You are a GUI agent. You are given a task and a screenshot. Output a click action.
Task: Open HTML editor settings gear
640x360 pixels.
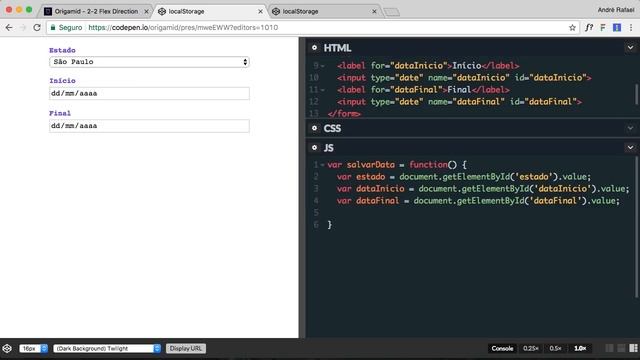(x=314, y=48)
